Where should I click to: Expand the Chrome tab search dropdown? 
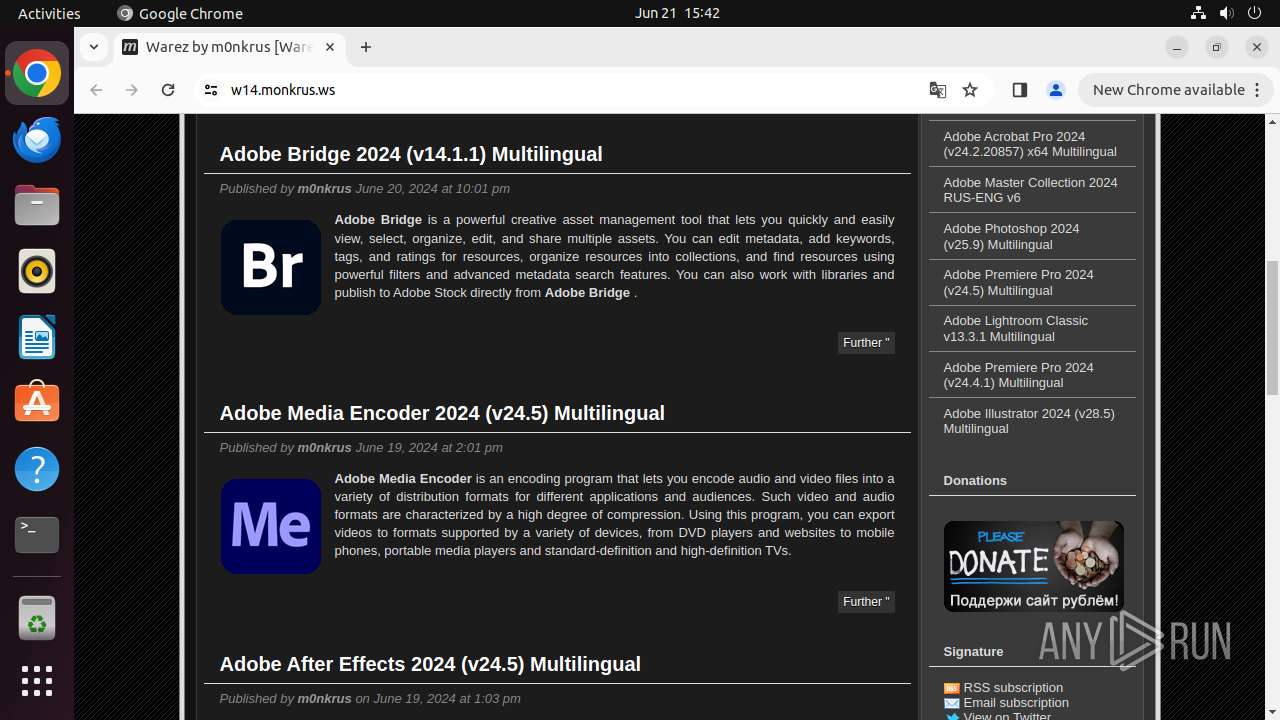[93, 47]
